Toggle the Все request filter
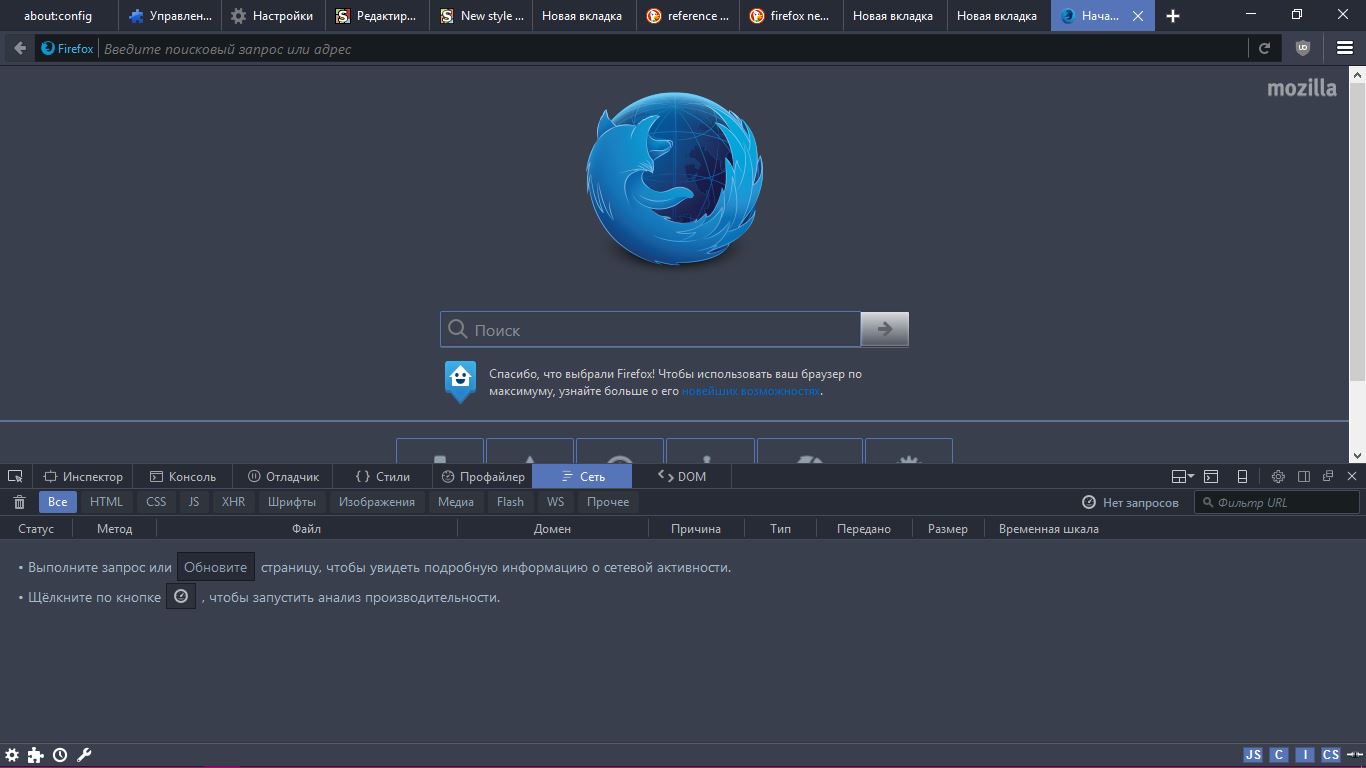This screenshot has width=1366, height=768. coord(58,502)
